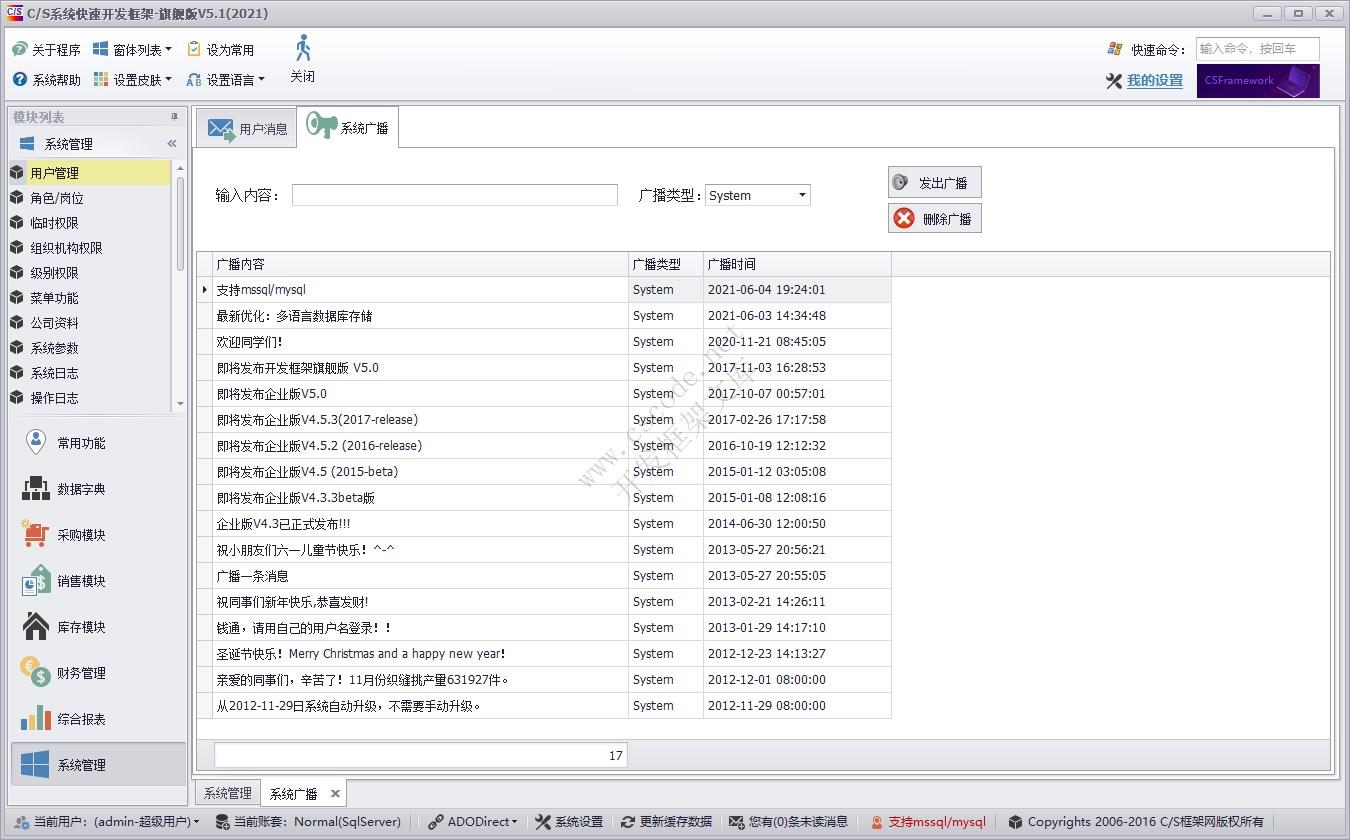Click the 关闭 close-window figure icon

[x=302, y=48]
